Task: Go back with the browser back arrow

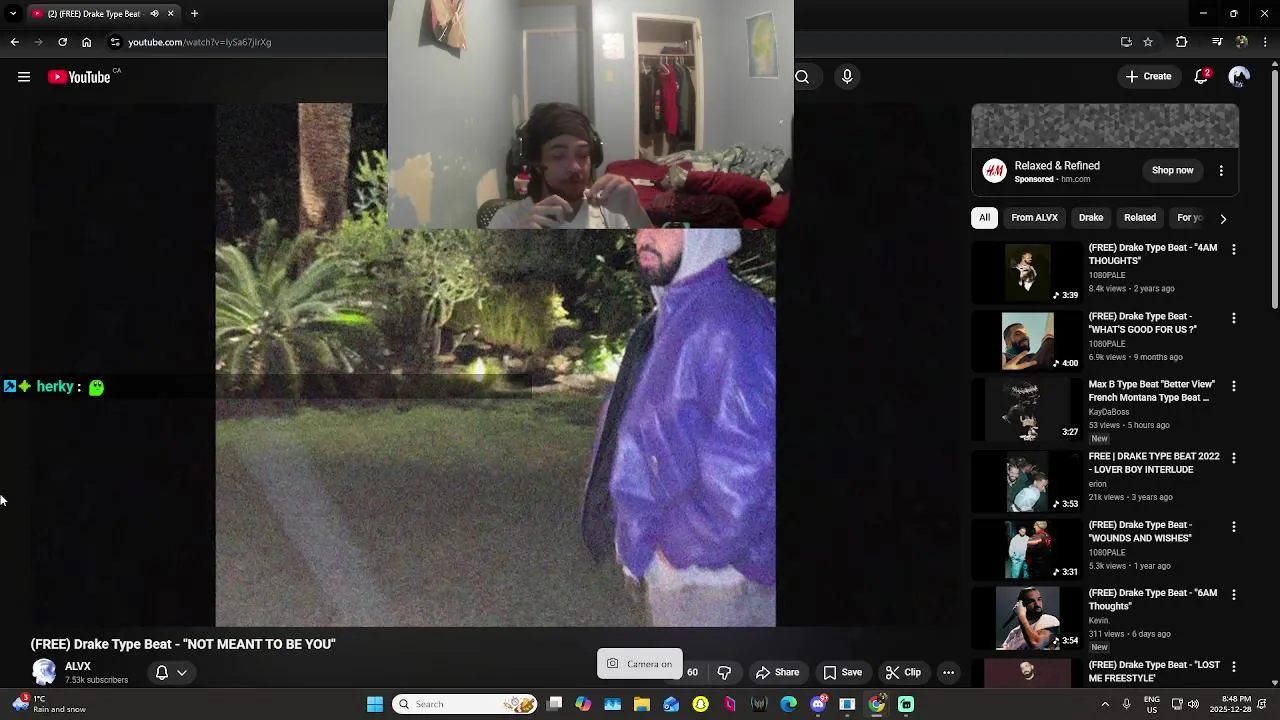Action: click(14, 42)
